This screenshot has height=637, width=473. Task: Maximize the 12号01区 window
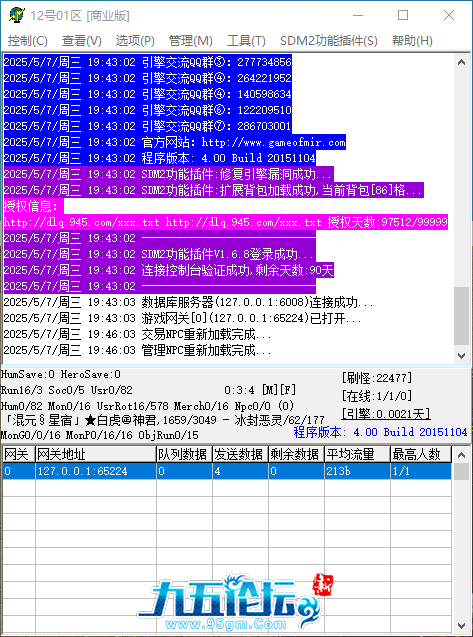(403, 15)
